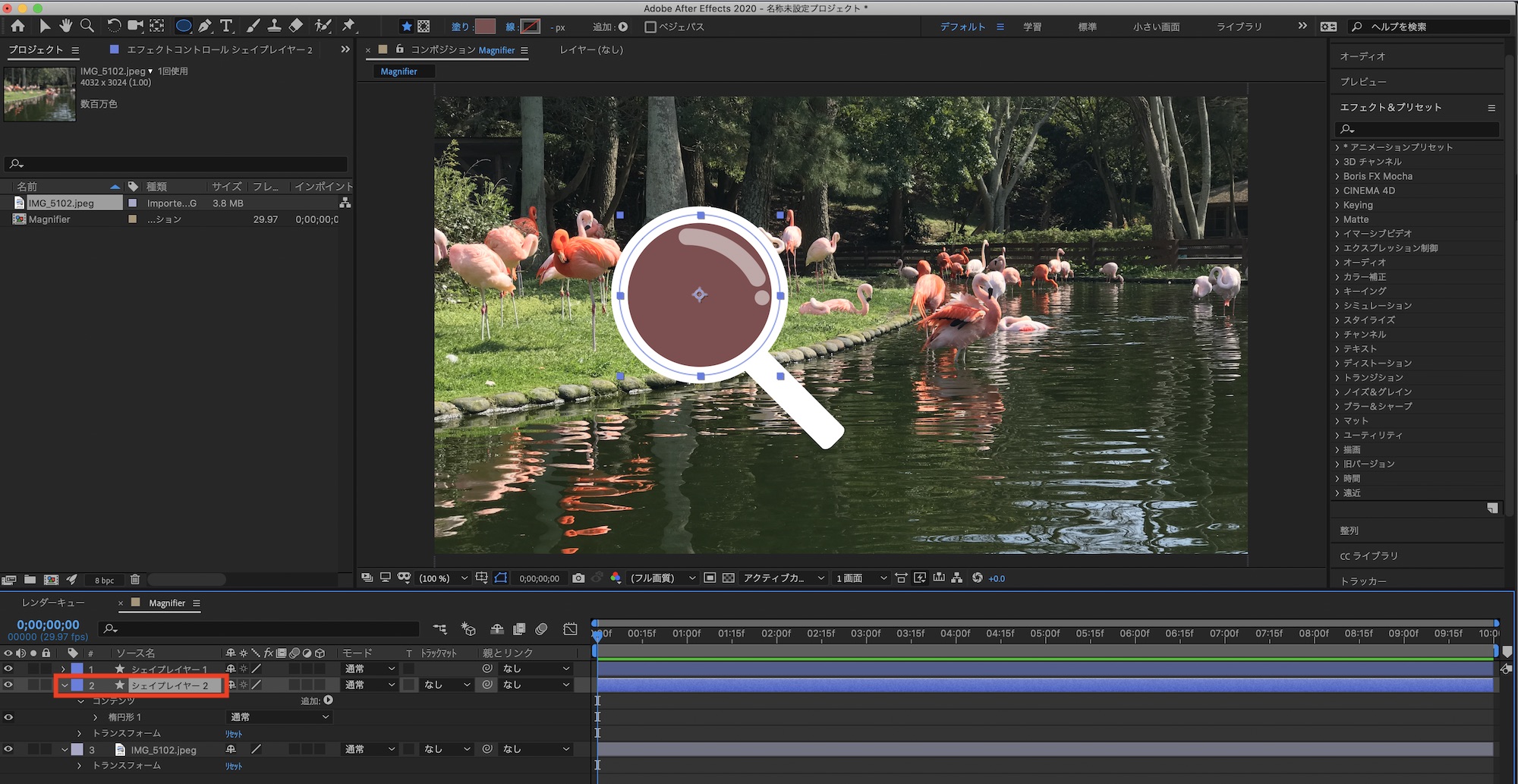Choose the Type (T) tool
Viewport: 1518px width, 784px height.
click(x=226, y=26)
